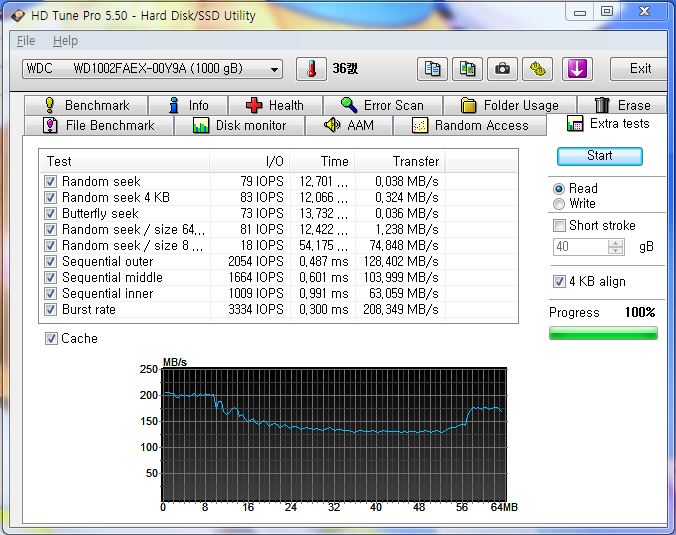Image resolution: width=676 pixels, height=535 pixels.
Task: Uncheck Random seek 4 KB test
Action: (x=50, y=197)
